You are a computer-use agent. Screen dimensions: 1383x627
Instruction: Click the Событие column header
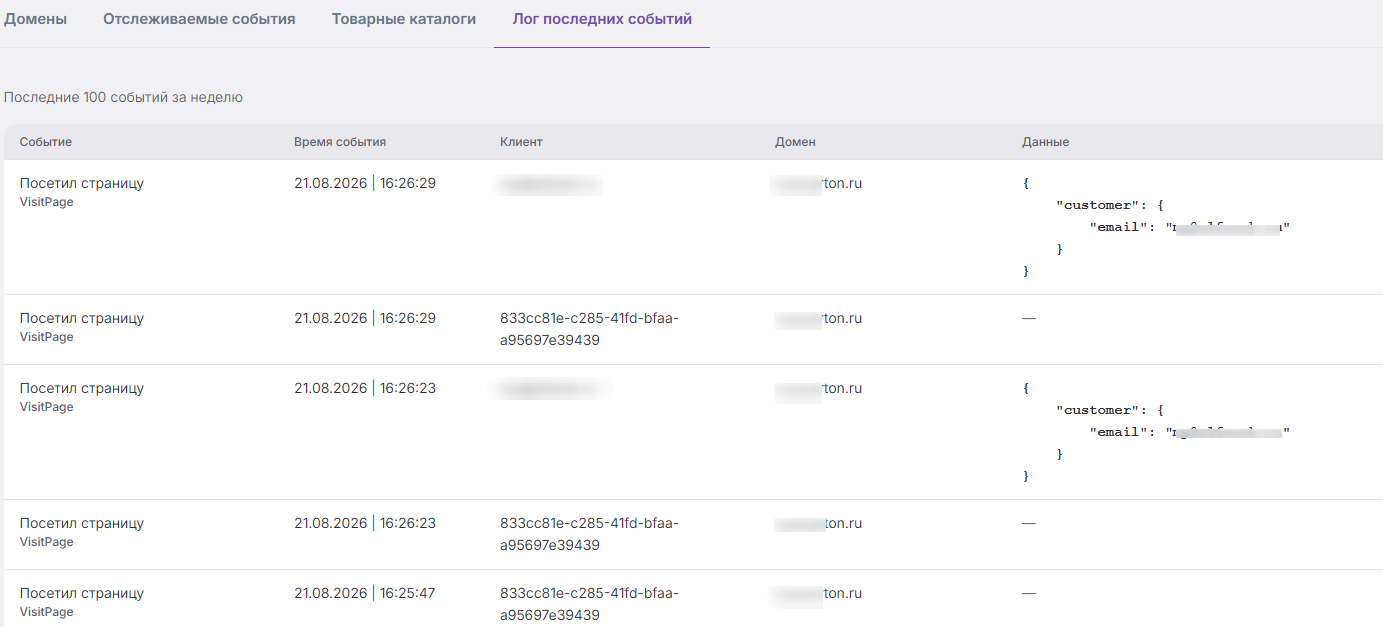(x=46, y=142)
